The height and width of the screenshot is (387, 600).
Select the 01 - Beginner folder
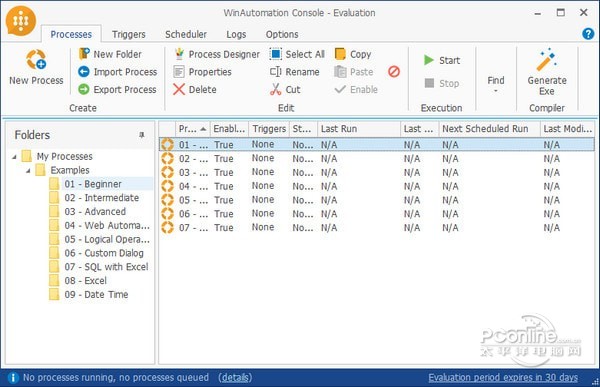click(93, 184)
